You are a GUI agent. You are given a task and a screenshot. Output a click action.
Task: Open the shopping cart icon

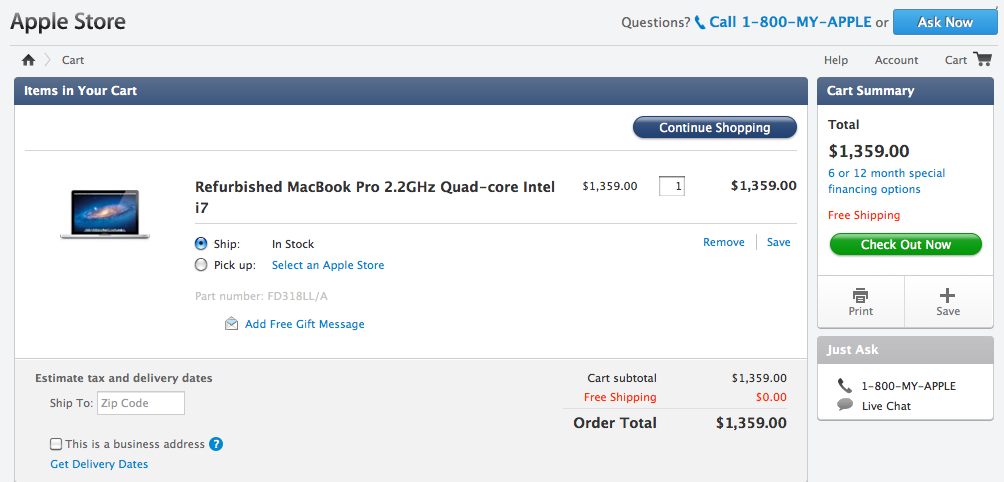tap(982, 60)
